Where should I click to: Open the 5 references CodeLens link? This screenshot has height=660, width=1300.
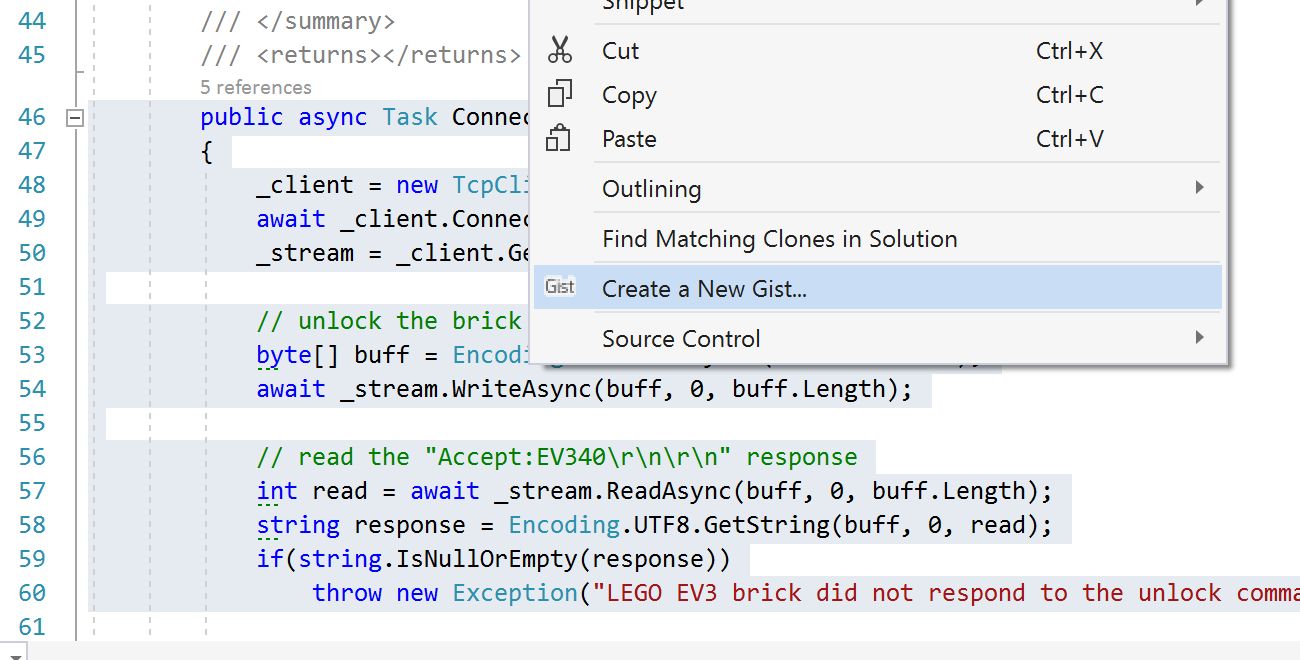click(256, 87)
